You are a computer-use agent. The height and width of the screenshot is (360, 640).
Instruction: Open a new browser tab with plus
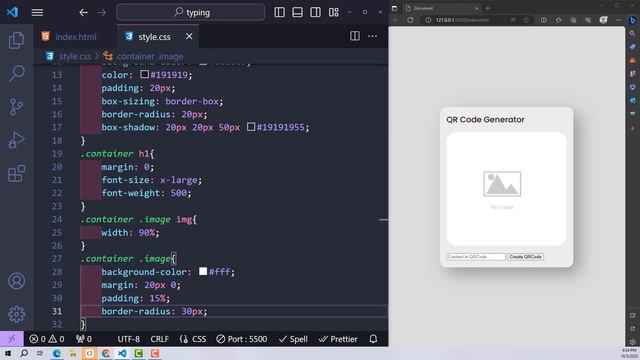tap(488, 8)
